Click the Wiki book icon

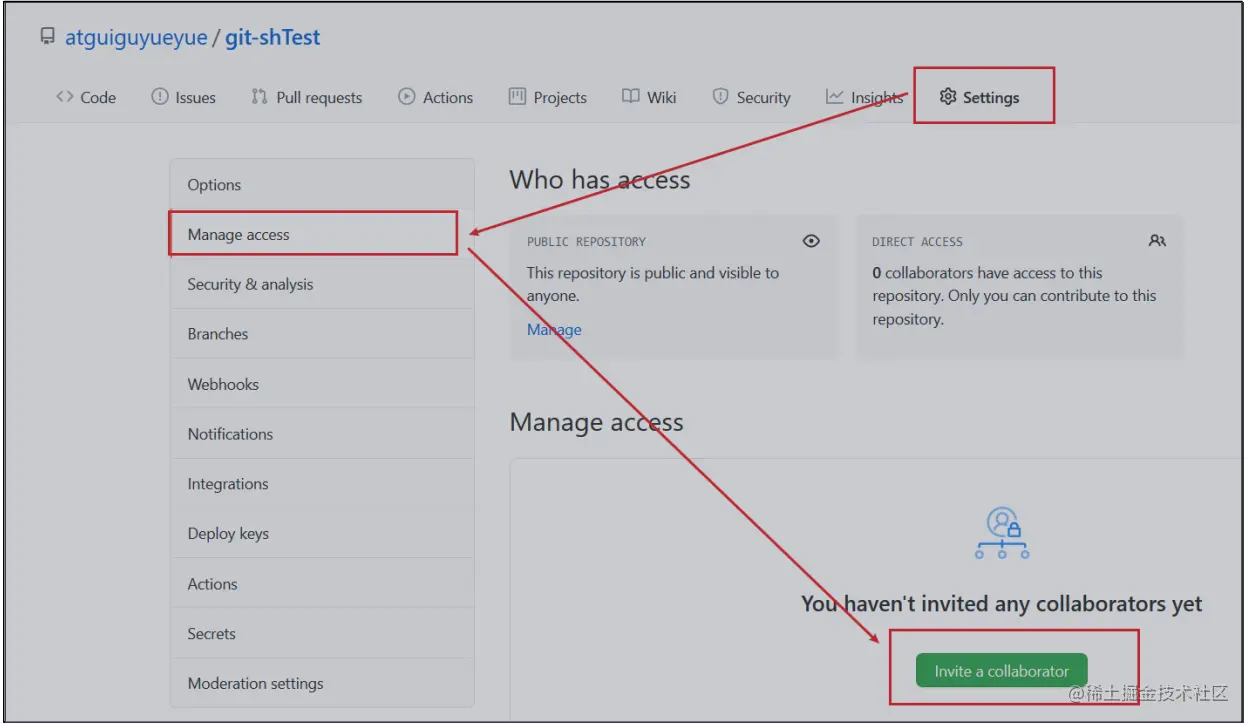[x=630, y=97]
